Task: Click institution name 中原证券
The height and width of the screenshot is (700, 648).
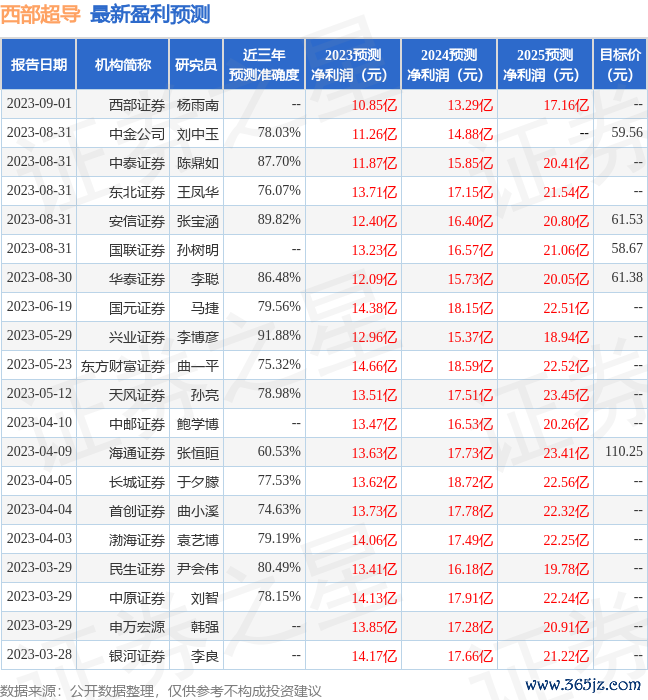Action: (x=137, y=599)
